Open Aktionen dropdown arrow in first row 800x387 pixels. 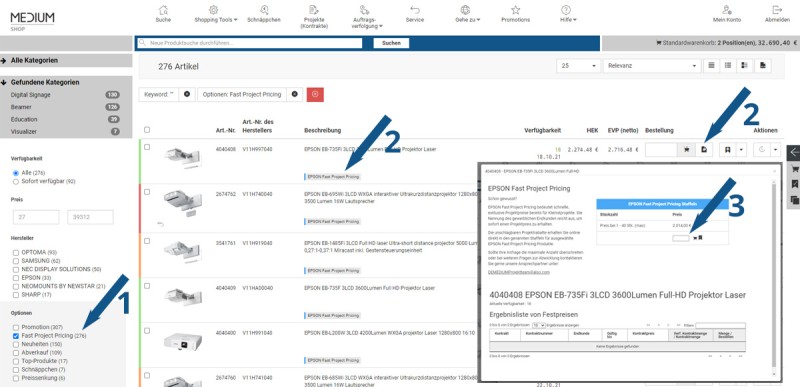point(776,149)
